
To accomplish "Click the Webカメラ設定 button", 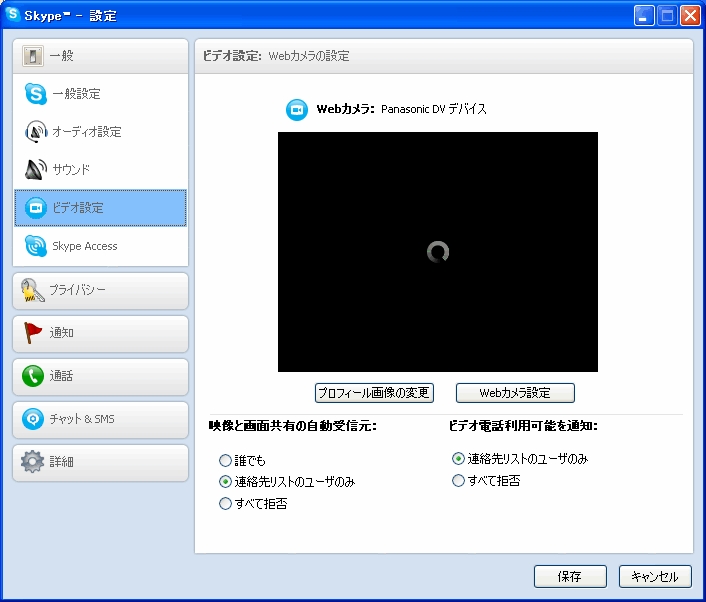I will 515,393.
